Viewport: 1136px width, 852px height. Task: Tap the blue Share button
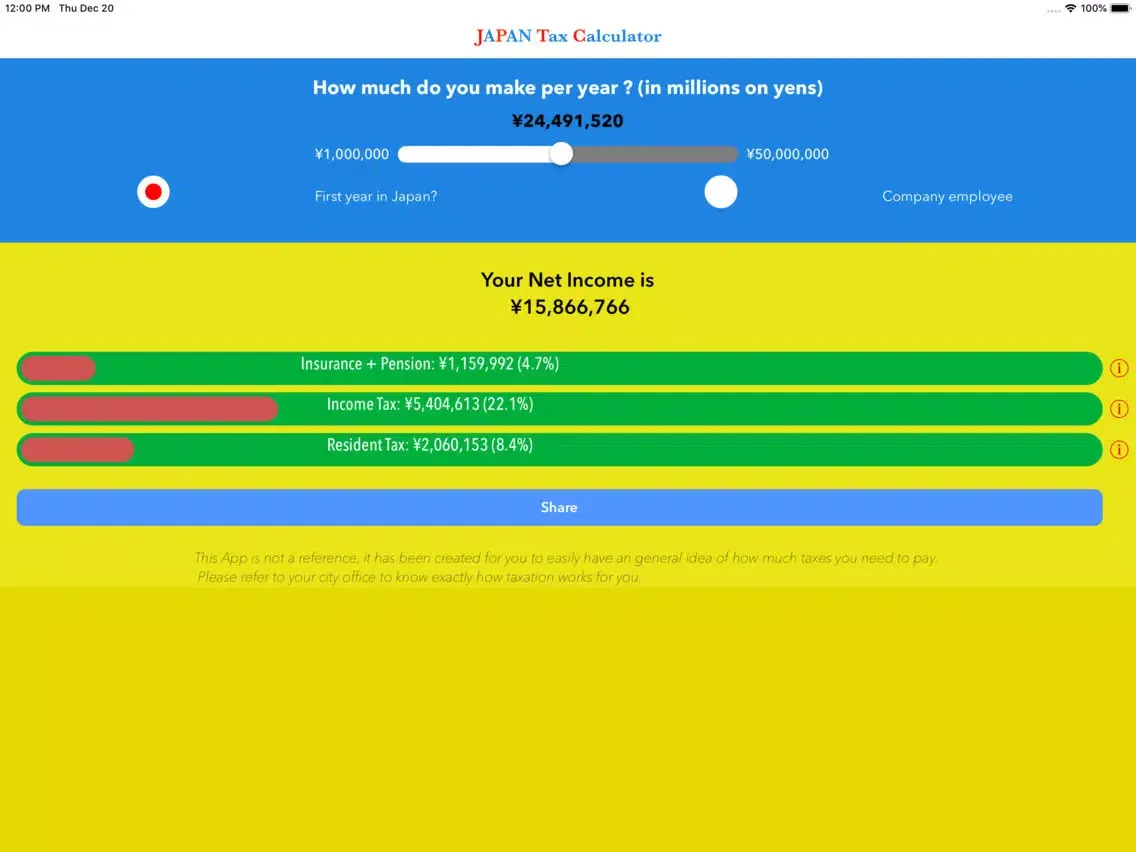coord(559,507)
